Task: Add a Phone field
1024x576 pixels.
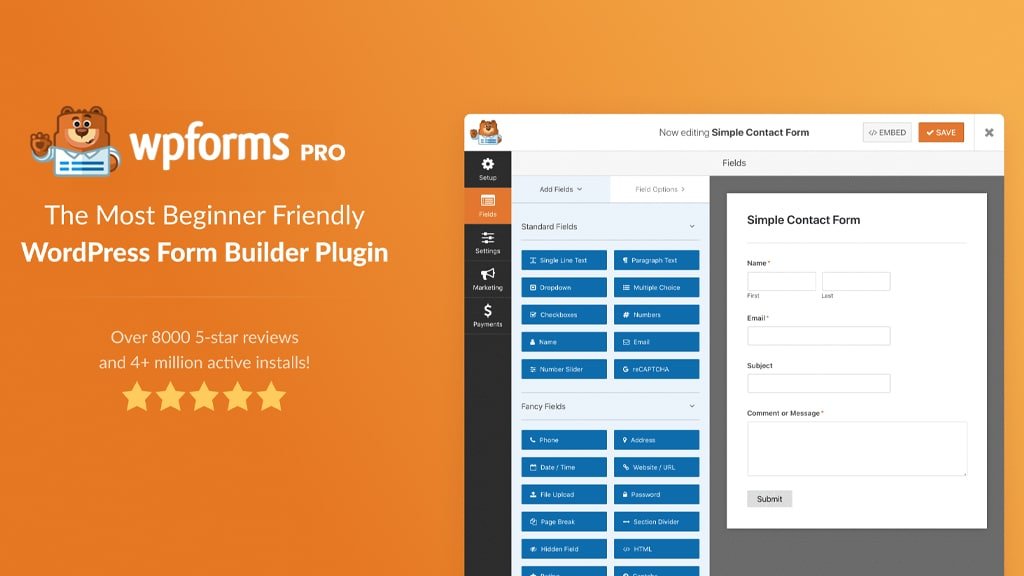Action: tap(564, 440)
